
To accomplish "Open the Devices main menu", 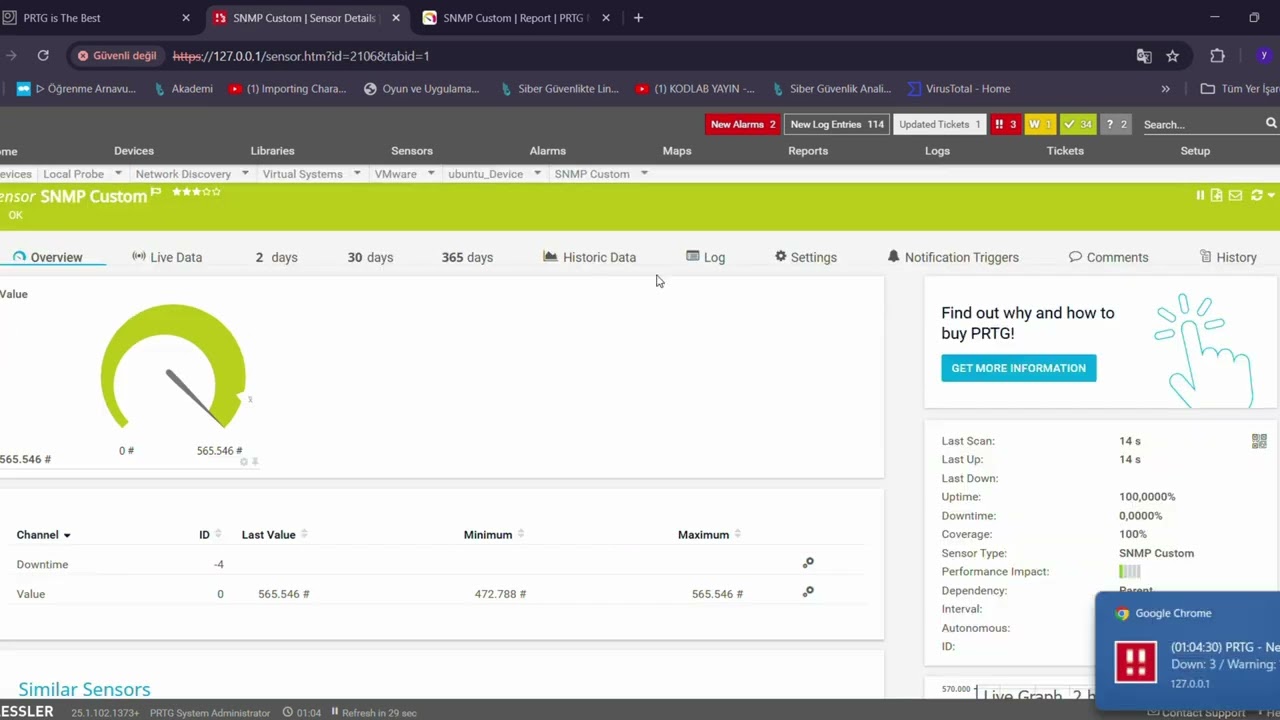I will (x=134, y=151).
